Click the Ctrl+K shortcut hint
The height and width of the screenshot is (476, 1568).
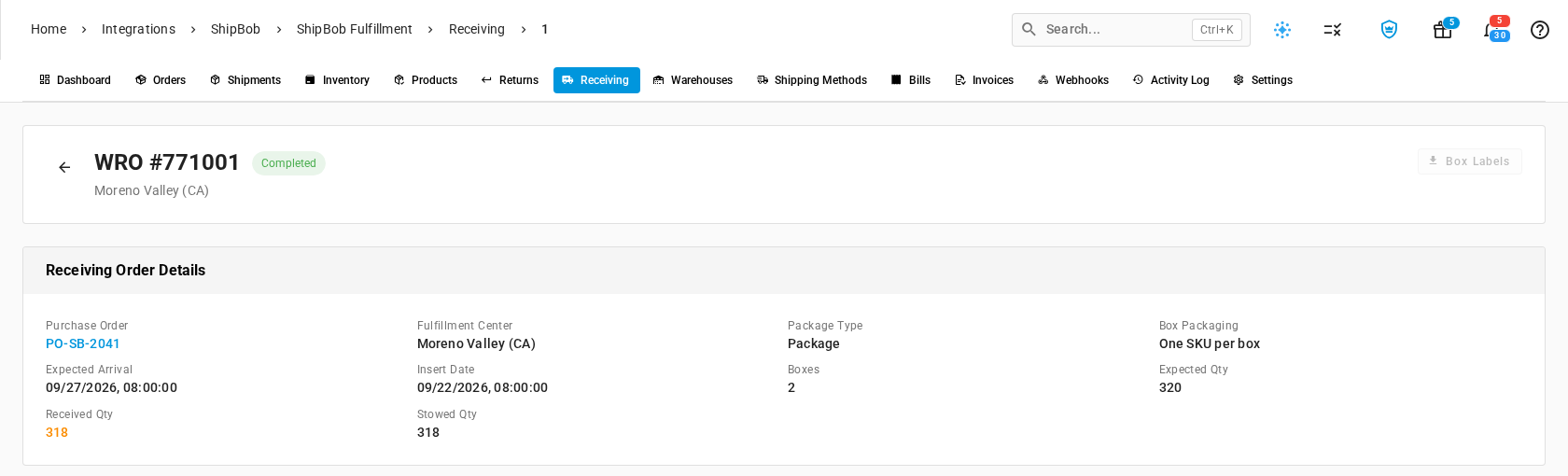click(1217, 30)
